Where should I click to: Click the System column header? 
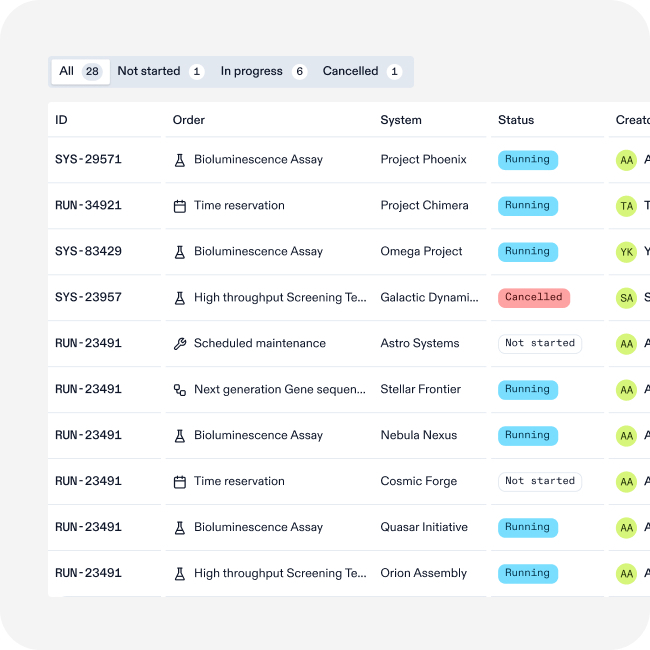tap(401, 120)
